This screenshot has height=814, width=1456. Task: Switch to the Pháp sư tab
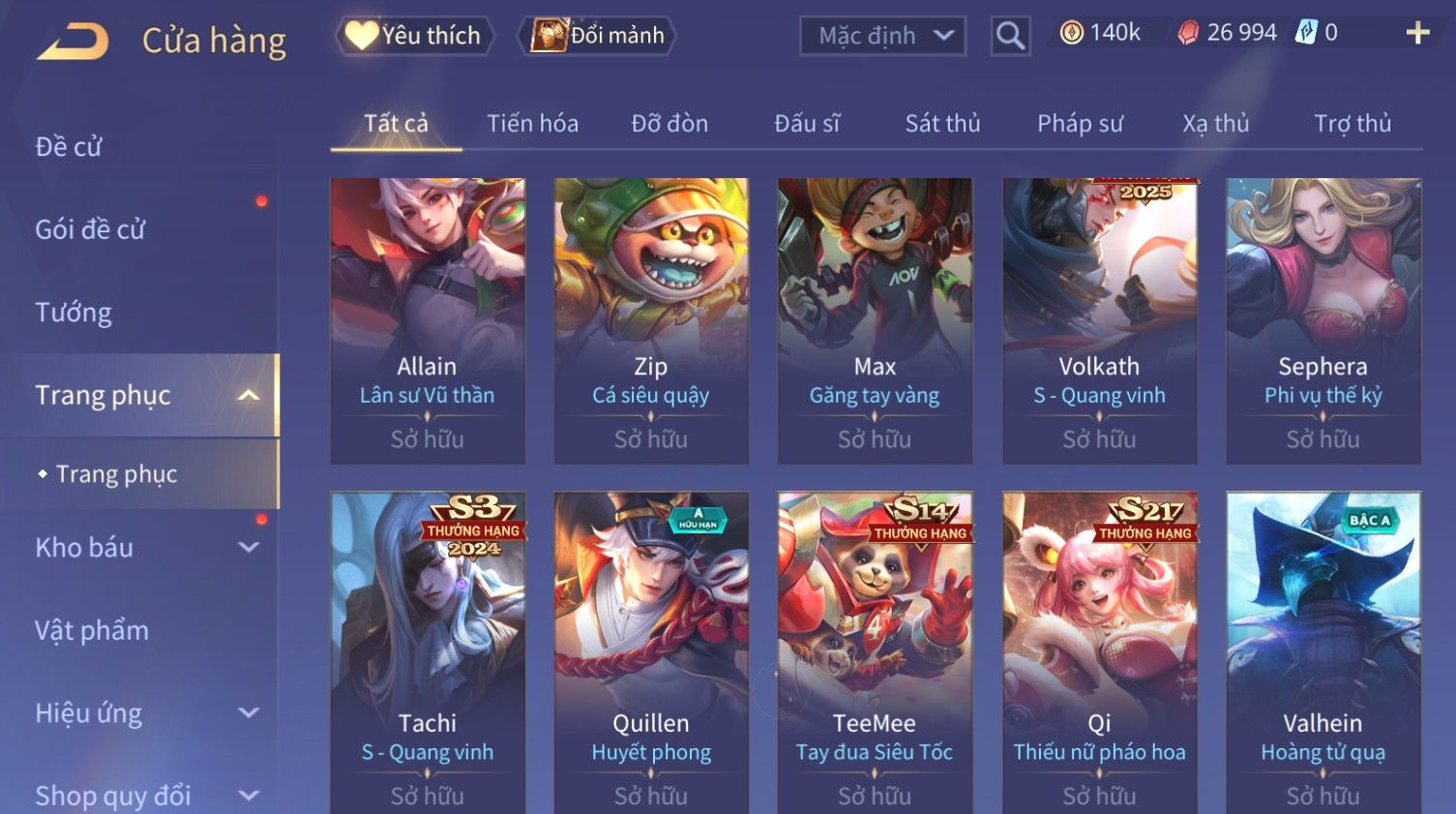(1080, 123)
